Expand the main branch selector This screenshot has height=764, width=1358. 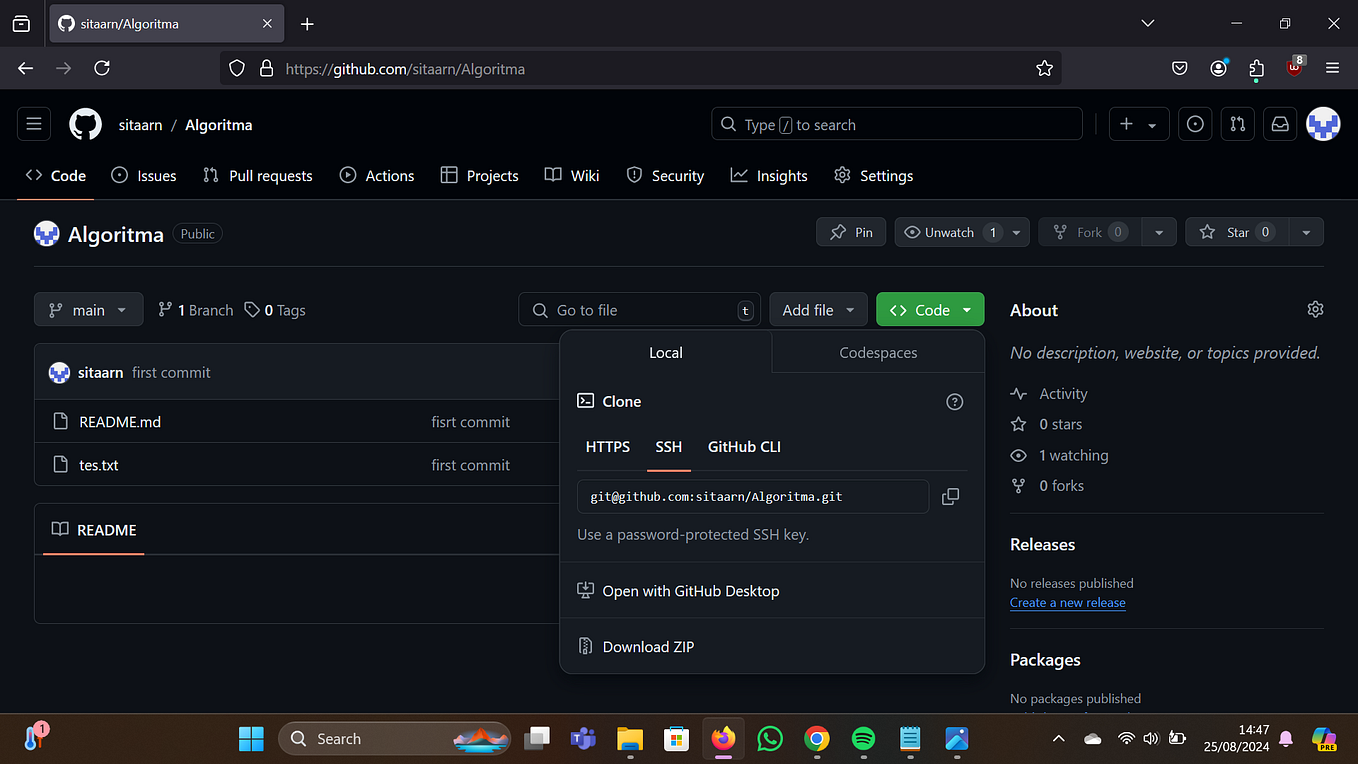coord(88,309)
